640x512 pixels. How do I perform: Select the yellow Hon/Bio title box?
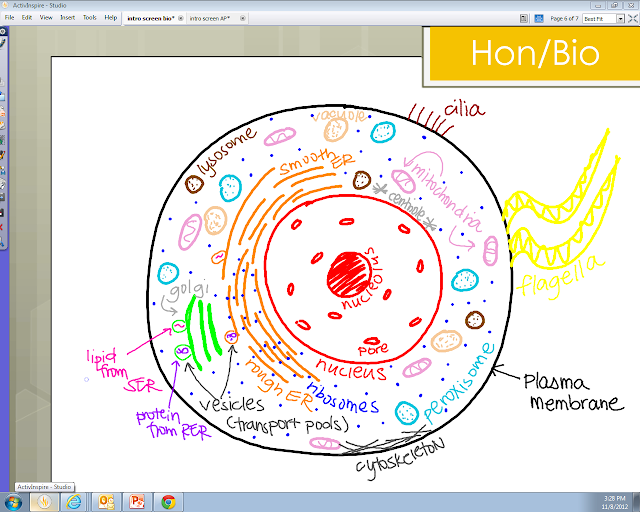tap(535, 53)
